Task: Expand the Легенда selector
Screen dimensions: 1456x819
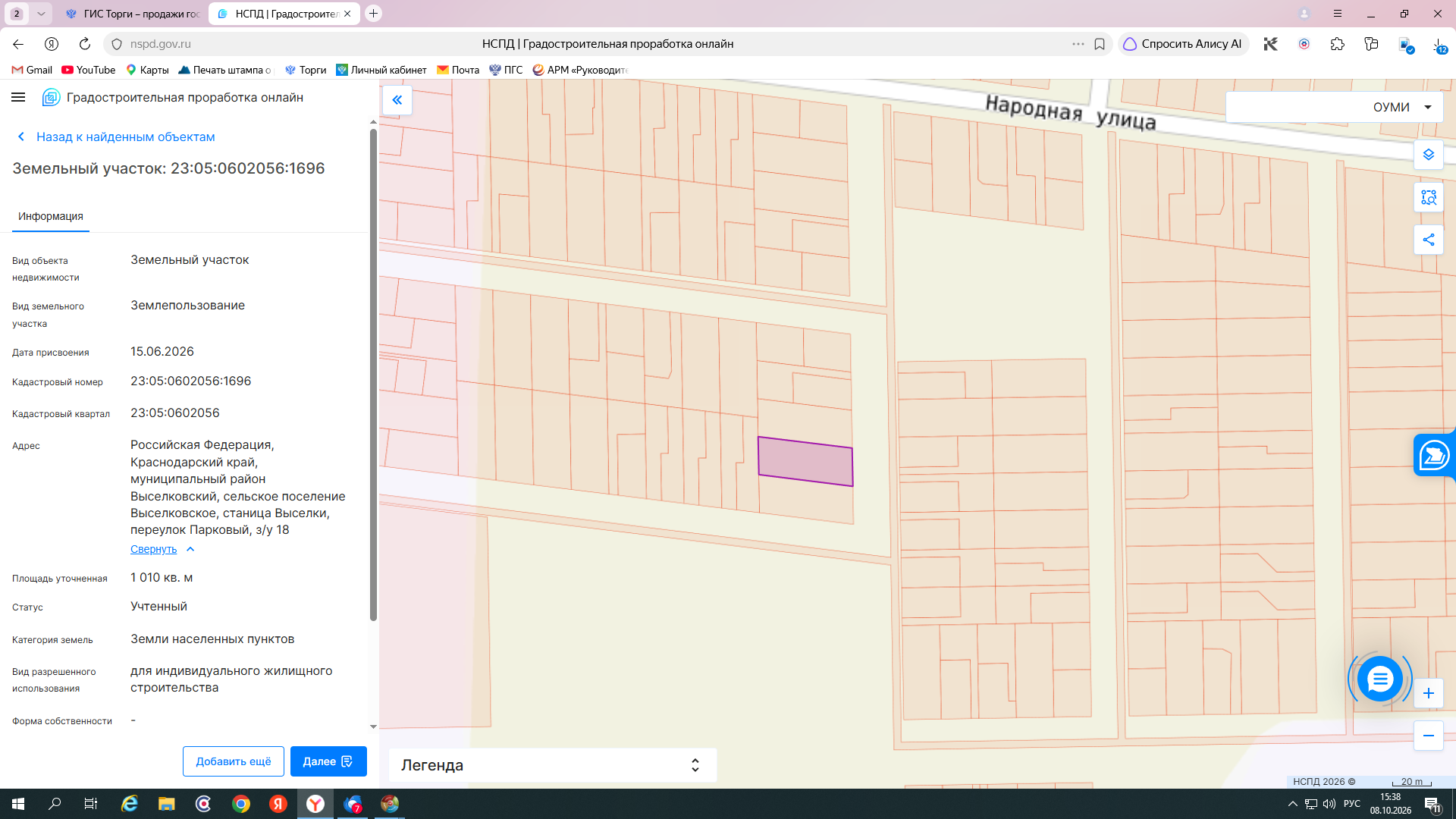Action: pyautogui.click(x=552, y=765)
